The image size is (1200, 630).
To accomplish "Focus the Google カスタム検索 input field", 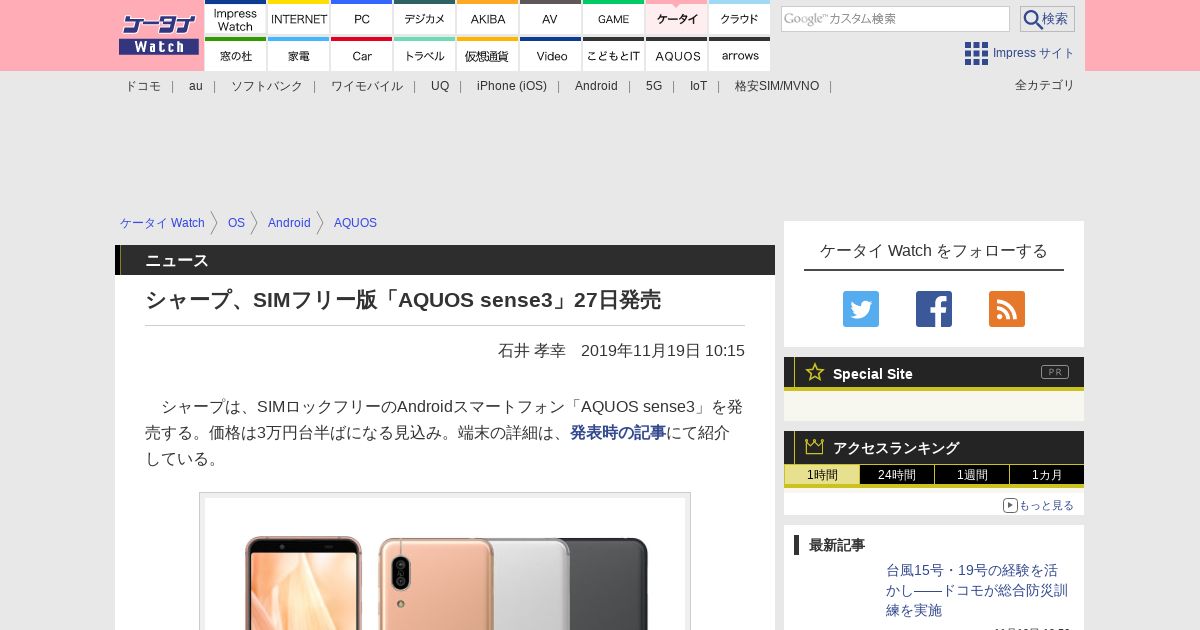I will (895, 19).
